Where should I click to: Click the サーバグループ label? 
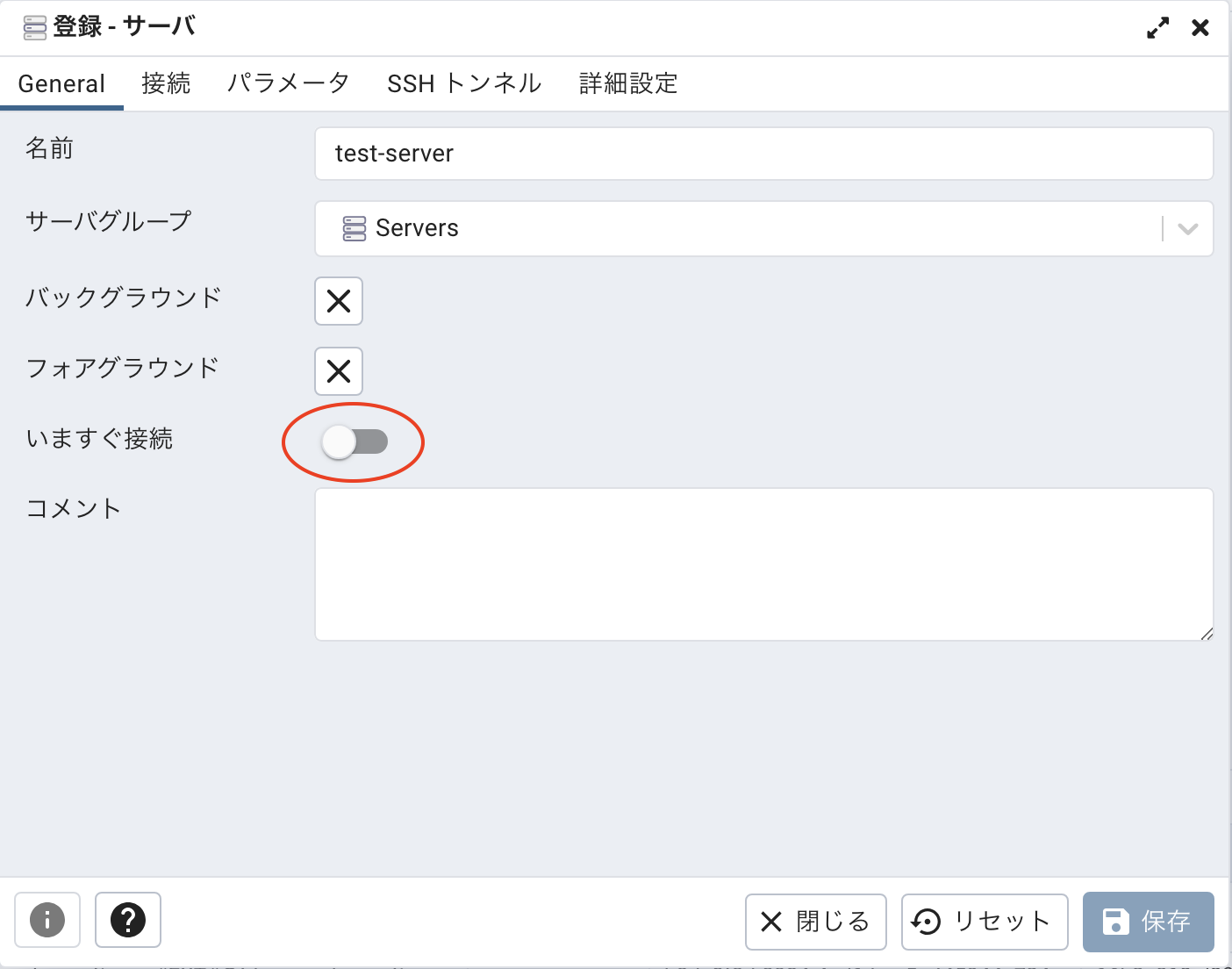(109, 221)
